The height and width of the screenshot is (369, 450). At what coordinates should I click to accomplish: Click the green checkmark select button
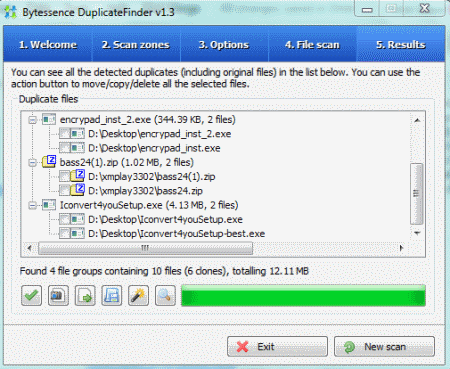point(31,295)
